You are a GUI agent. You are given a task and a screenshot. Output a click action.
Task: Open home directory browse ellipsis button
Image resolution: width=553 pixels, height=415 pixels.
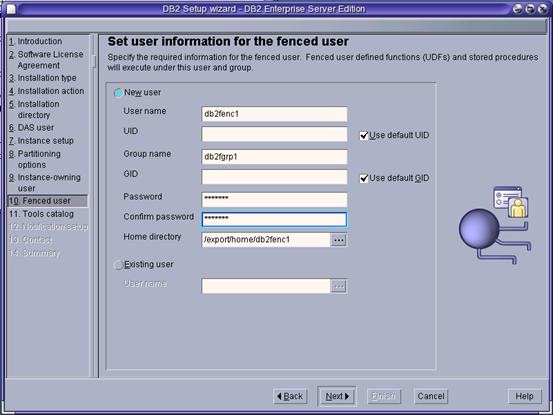pos(338,240)
